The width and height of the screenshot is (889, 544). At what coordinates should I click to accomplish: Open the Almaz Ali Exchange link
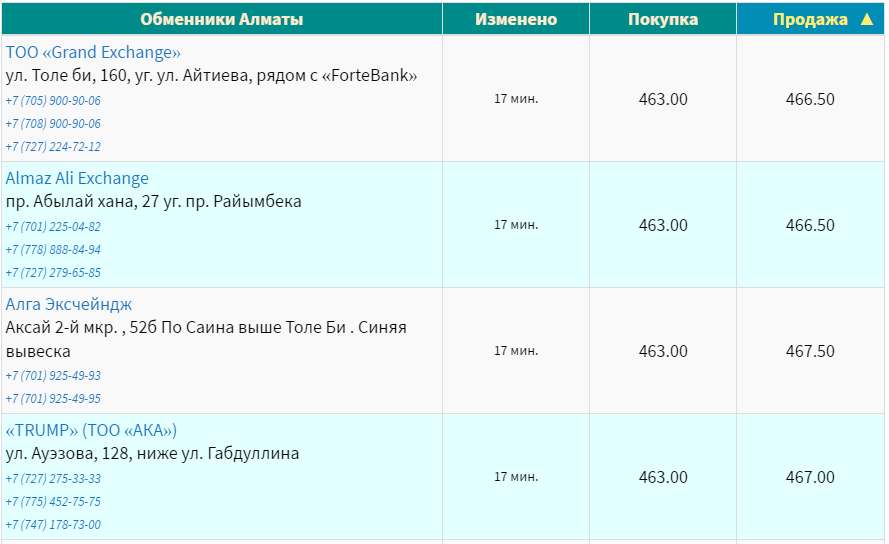pyautogui.click(x=77, y=178)
